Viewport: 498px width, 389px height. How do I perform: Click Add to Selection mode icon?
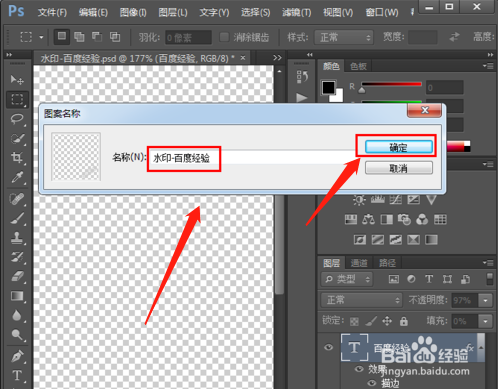(x=79, y=37)
